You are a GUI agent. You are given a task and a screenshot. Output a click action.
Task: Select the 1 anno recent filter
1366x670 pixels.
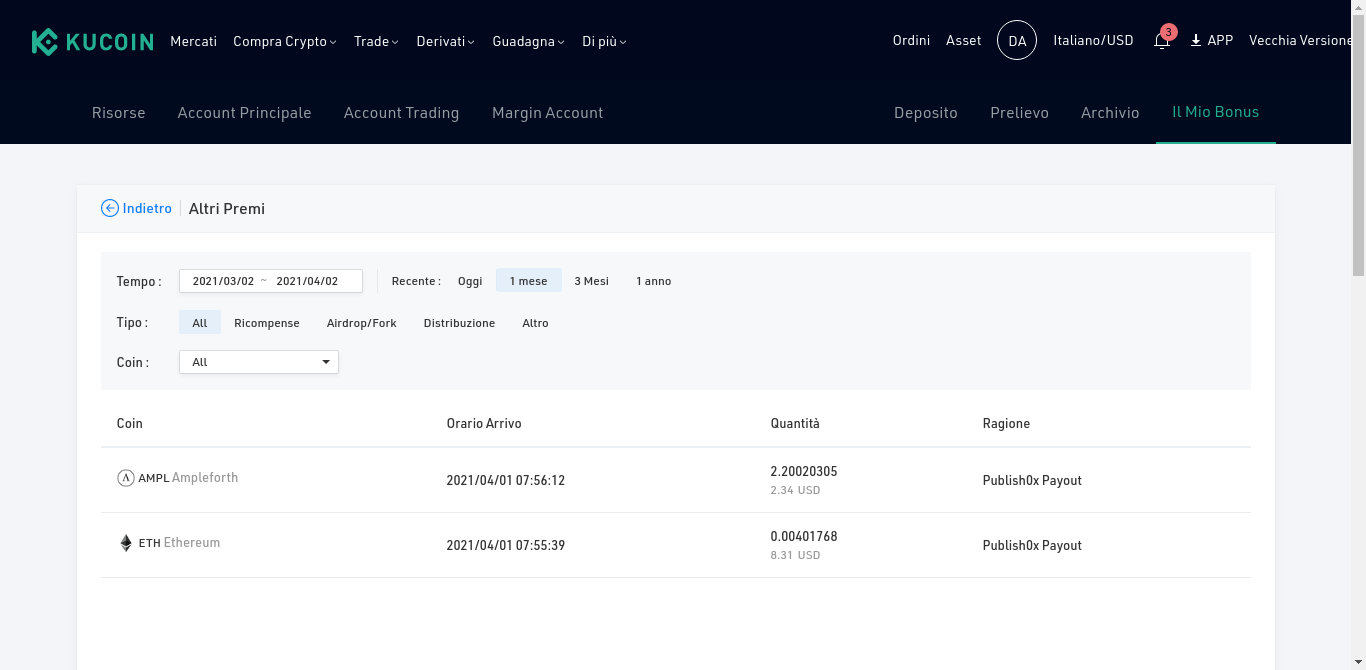coord(654,281)
